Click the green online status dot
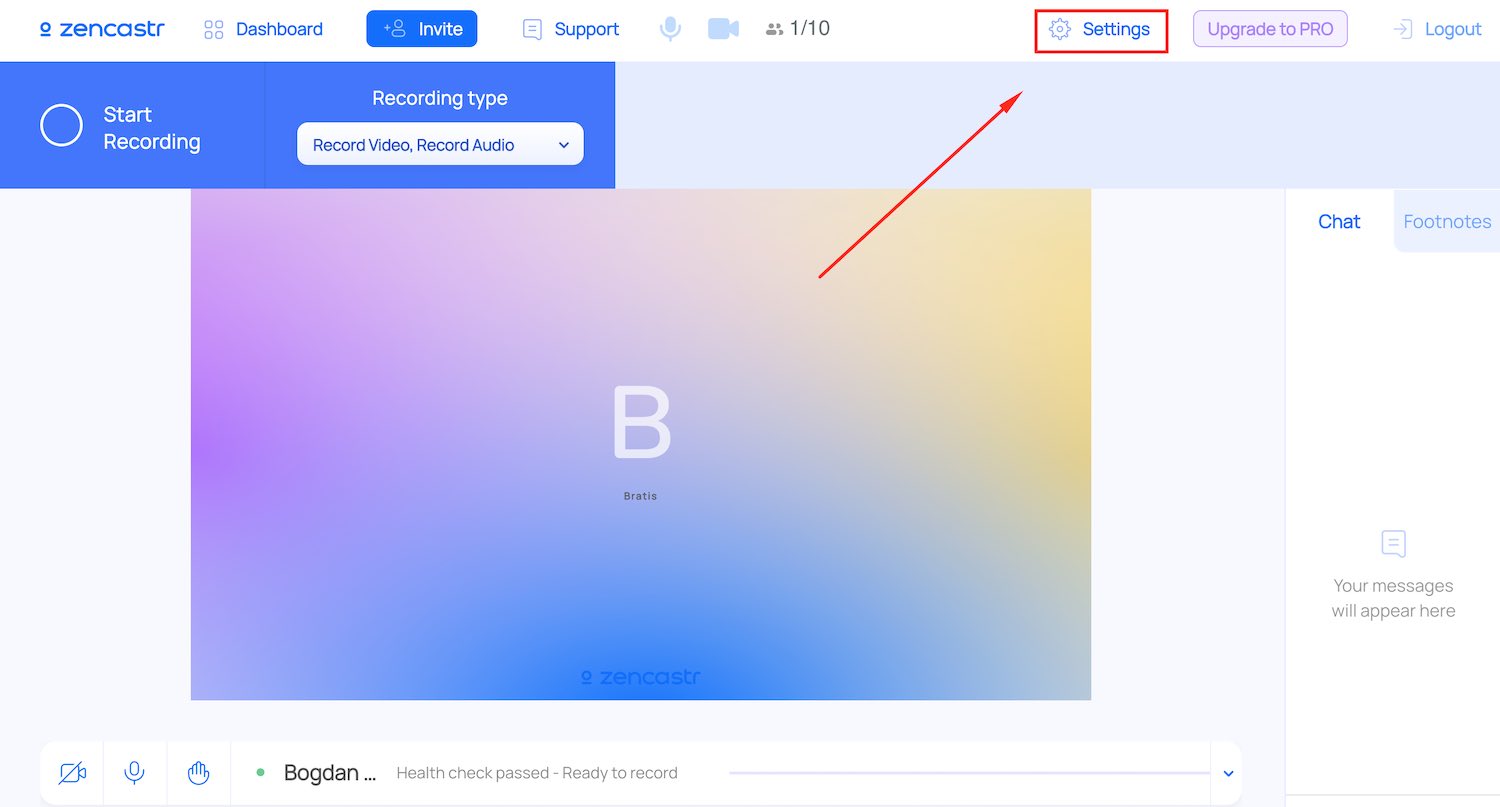The image size is (1500, 807). coord(261,772)
